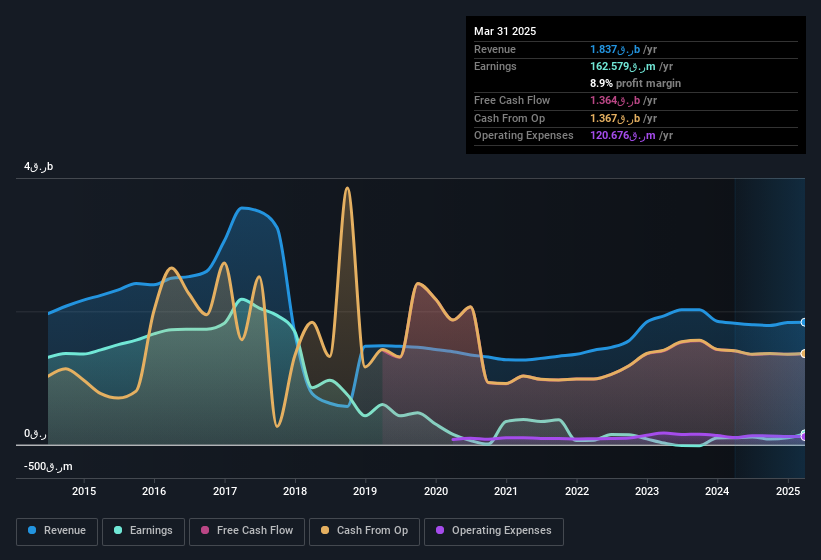The height and width of the screenshot is (560, 821).
Task: Click the Mar 31 2025 tooltip date
Action: [x=505, y=31]
